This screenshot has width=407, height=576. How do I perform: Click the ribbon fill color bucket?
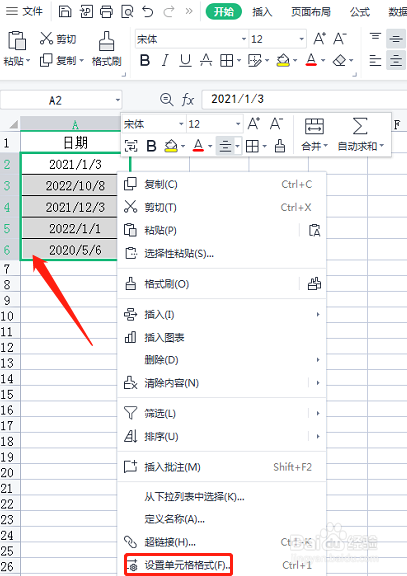283,60
